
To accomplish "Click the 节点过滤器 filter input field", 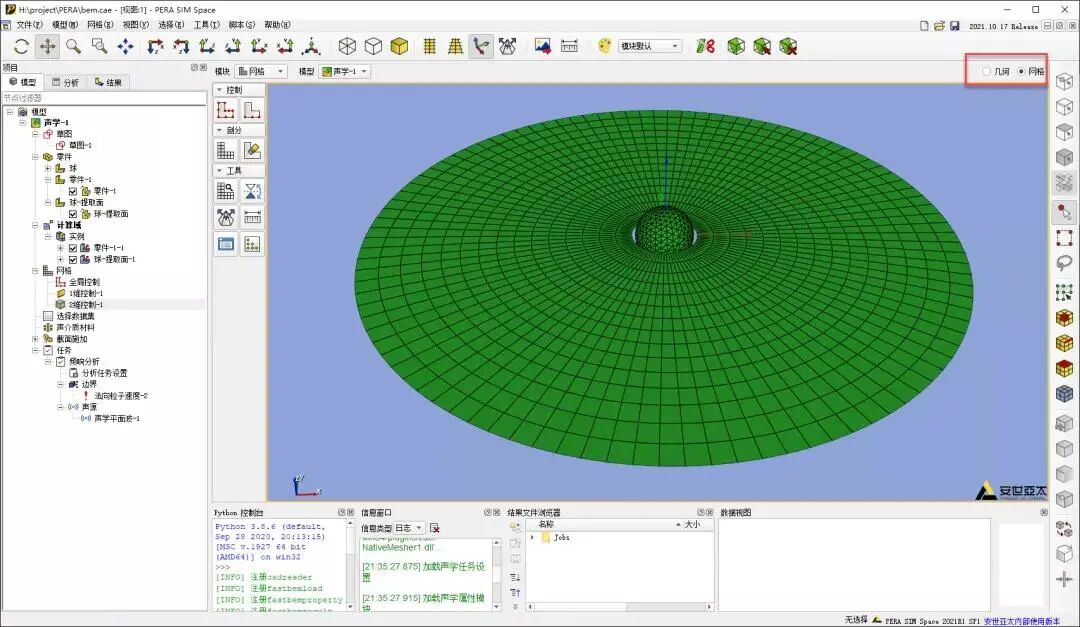I will coord(103,98).
